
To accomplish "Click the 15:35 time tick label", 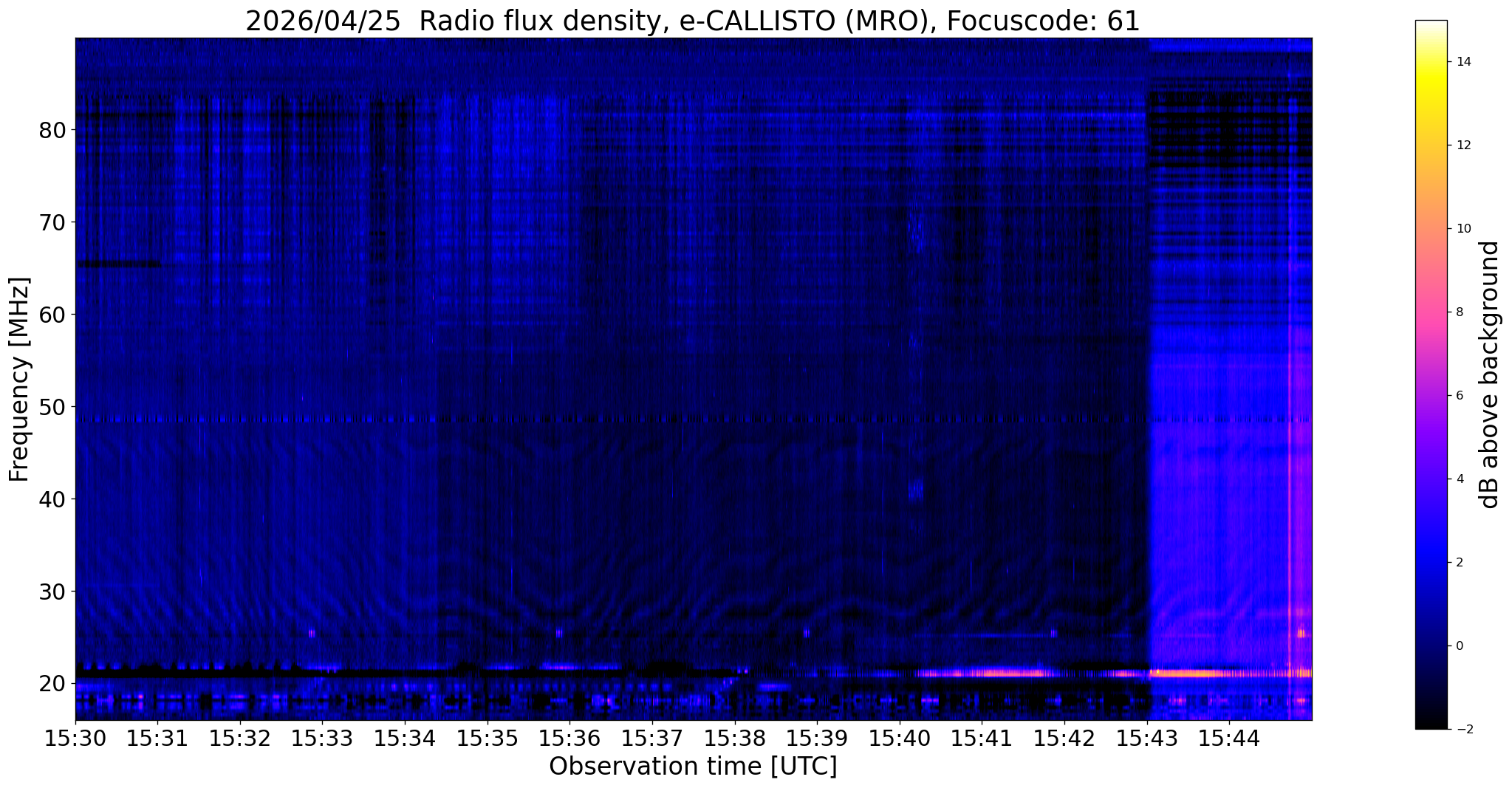I will click(488, 739).
